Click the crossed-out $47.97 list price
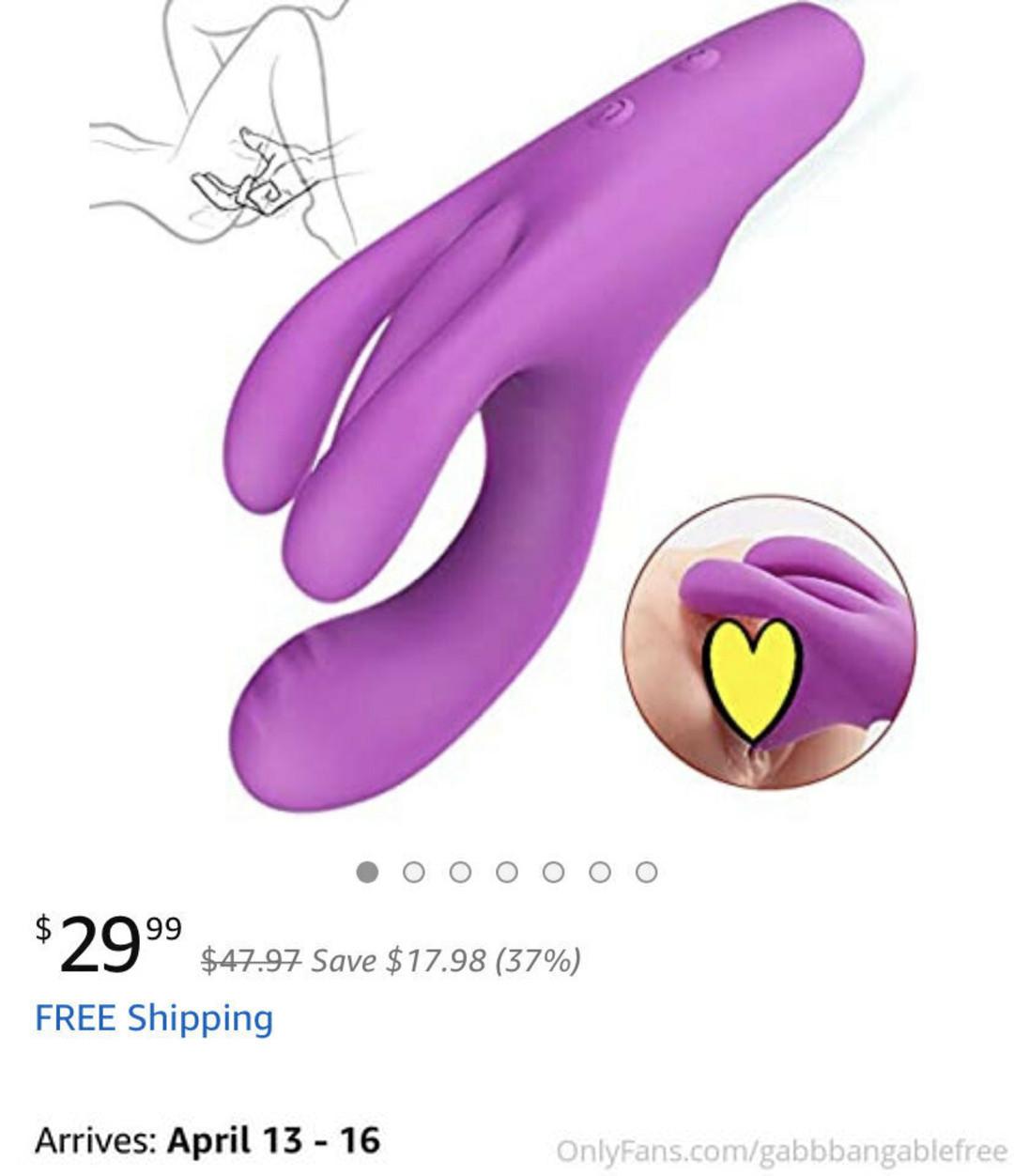Viewport: 1014px width, 1176px height. pos(251,960)
